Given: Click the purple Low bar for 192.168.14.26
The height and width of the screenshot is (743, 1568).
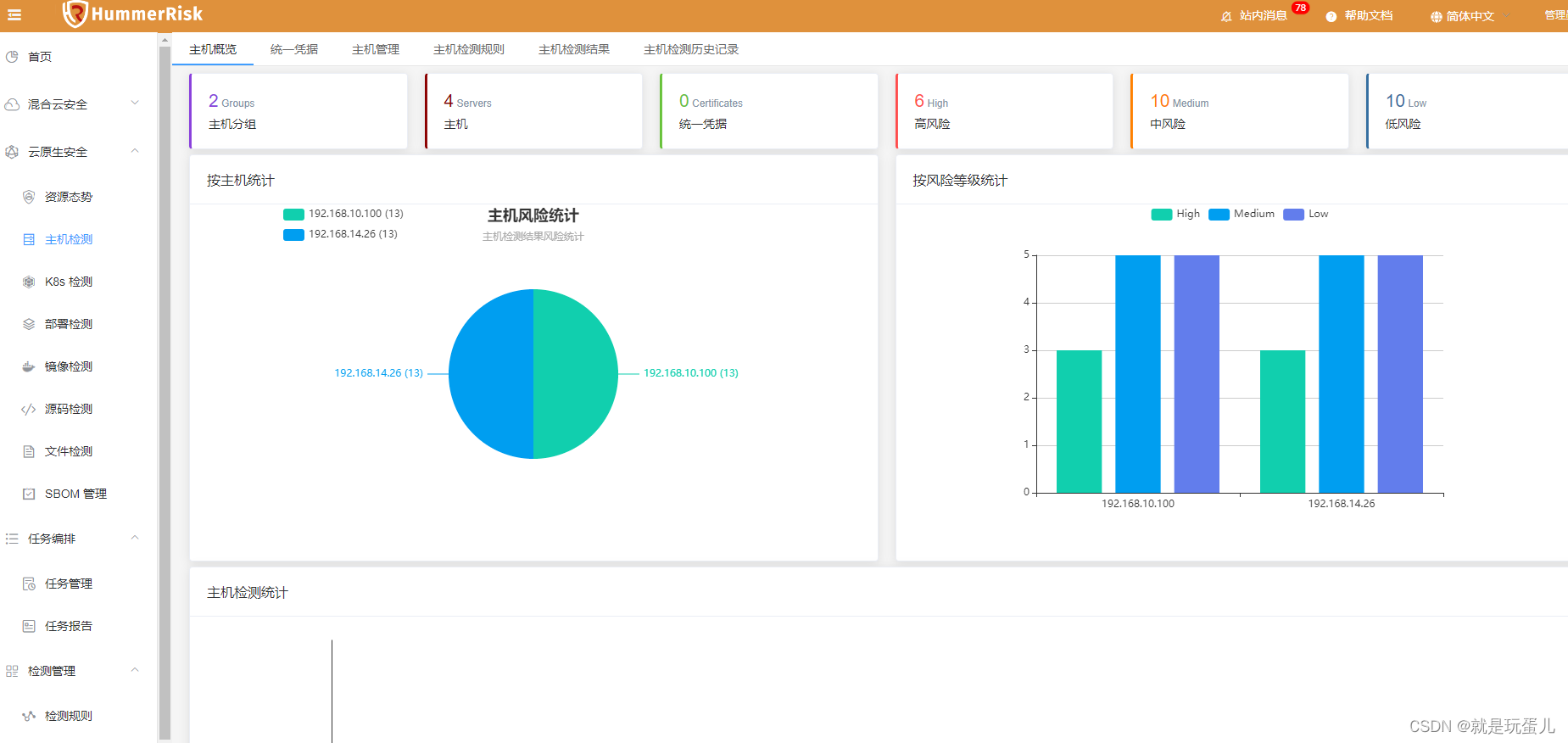Looking at the screenshot, I should tap(1400, 374).
